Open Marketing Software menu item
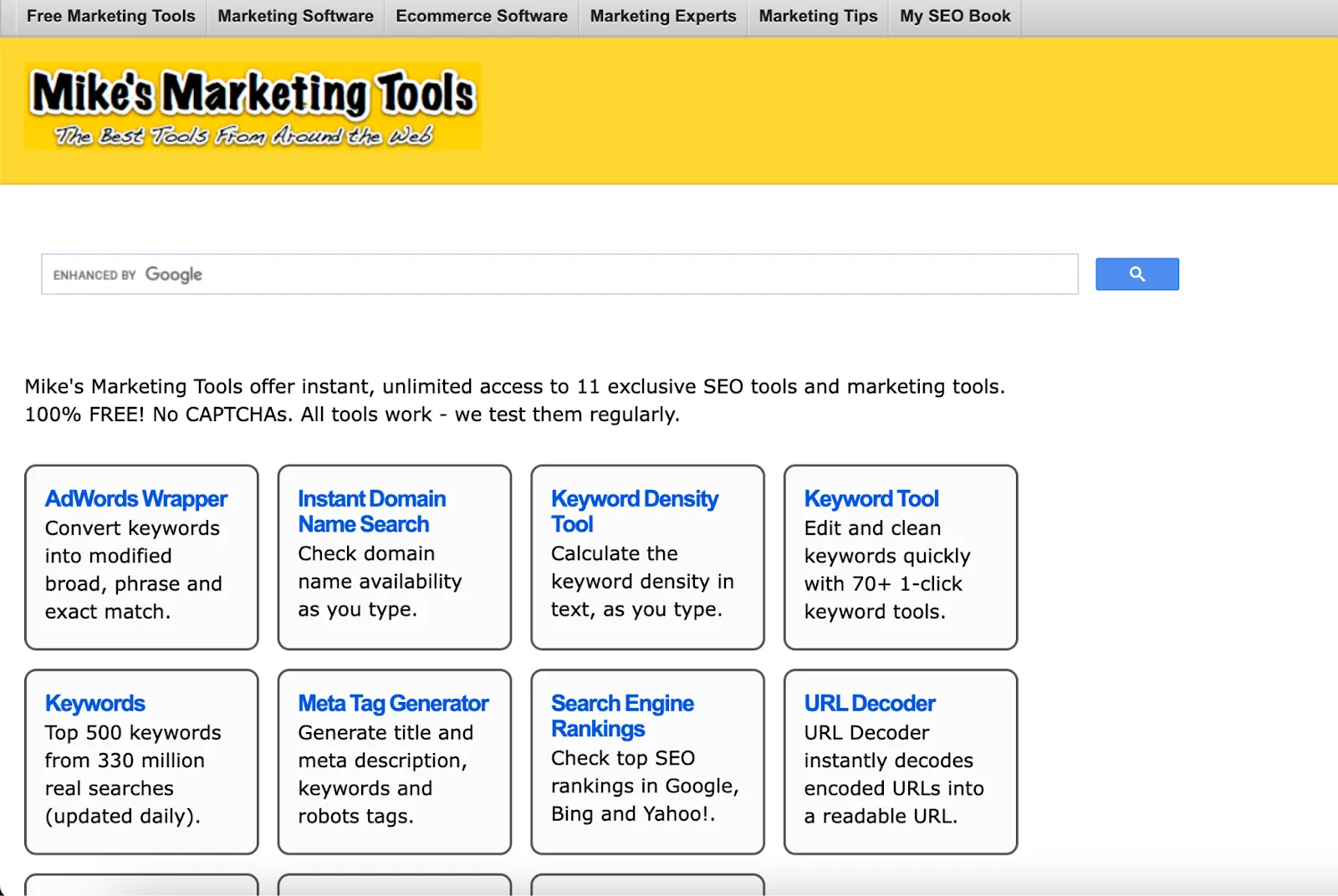Image resolution: width=1338 pixels, height=896 pixels. coord(295,16)
